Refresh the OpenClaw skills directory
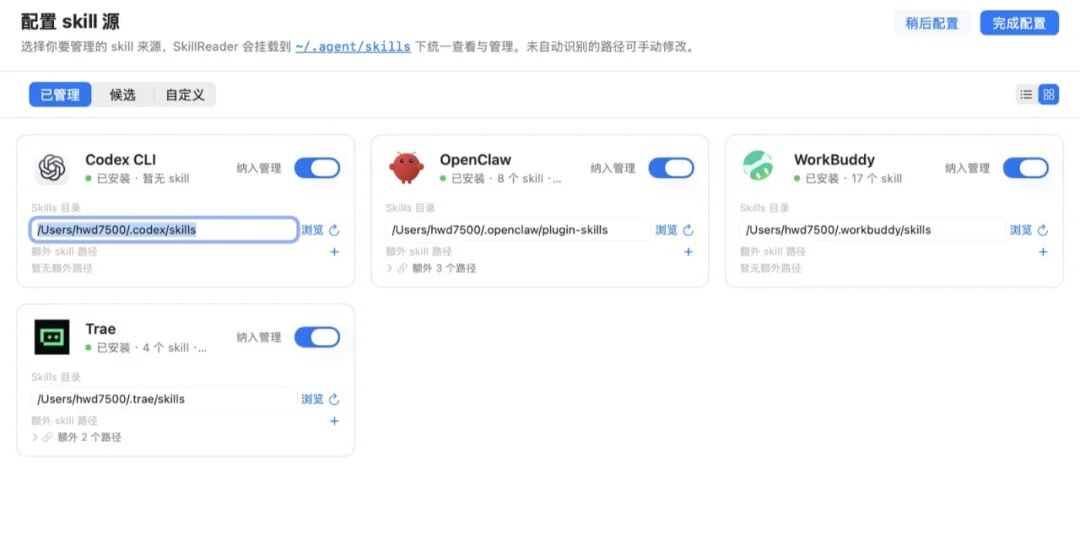The height and width of the screenshot is (560, 1080). [x=688, y=230]
